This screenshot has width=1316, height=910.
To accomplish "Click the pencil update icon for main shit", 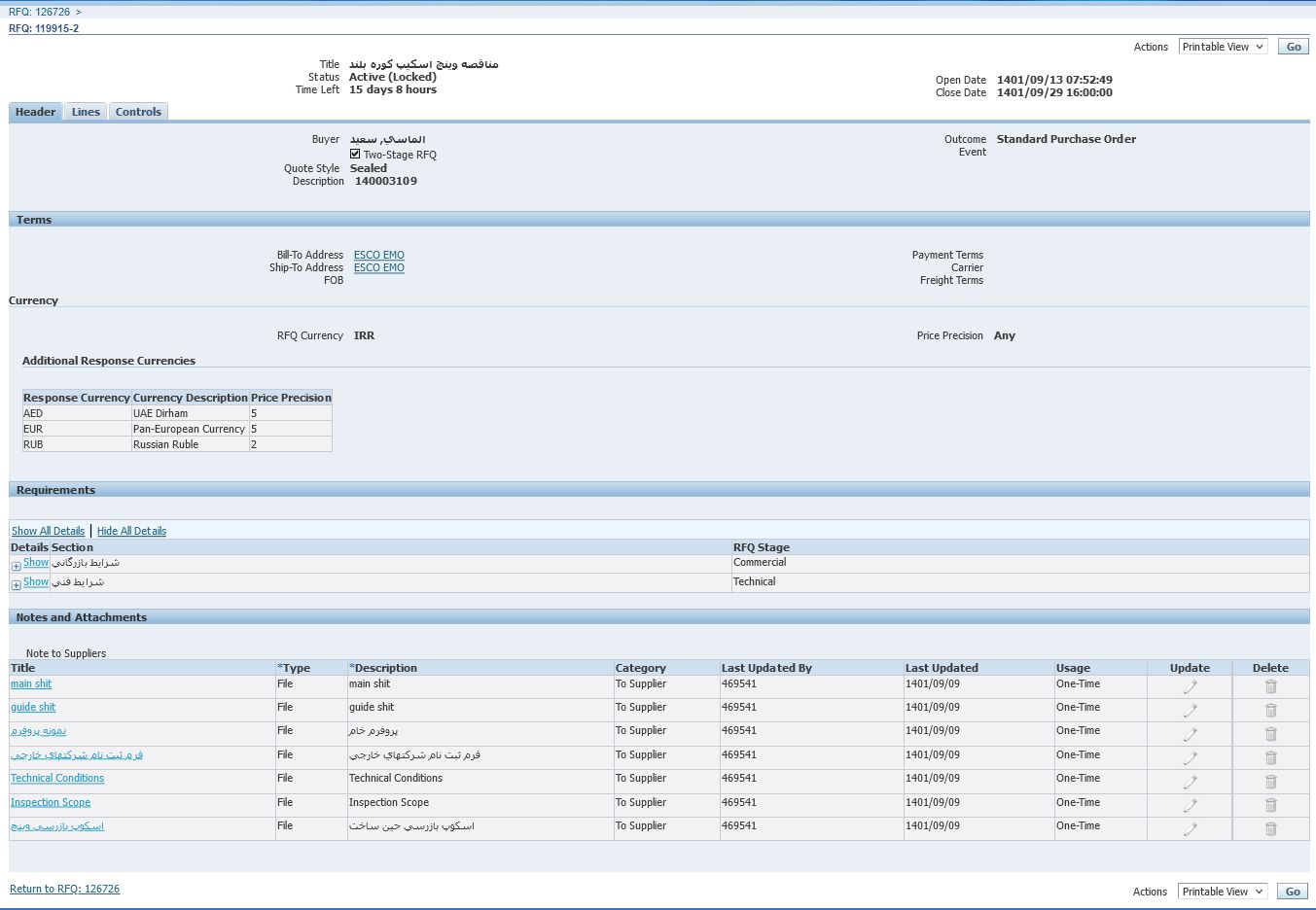I will 1190,686.
